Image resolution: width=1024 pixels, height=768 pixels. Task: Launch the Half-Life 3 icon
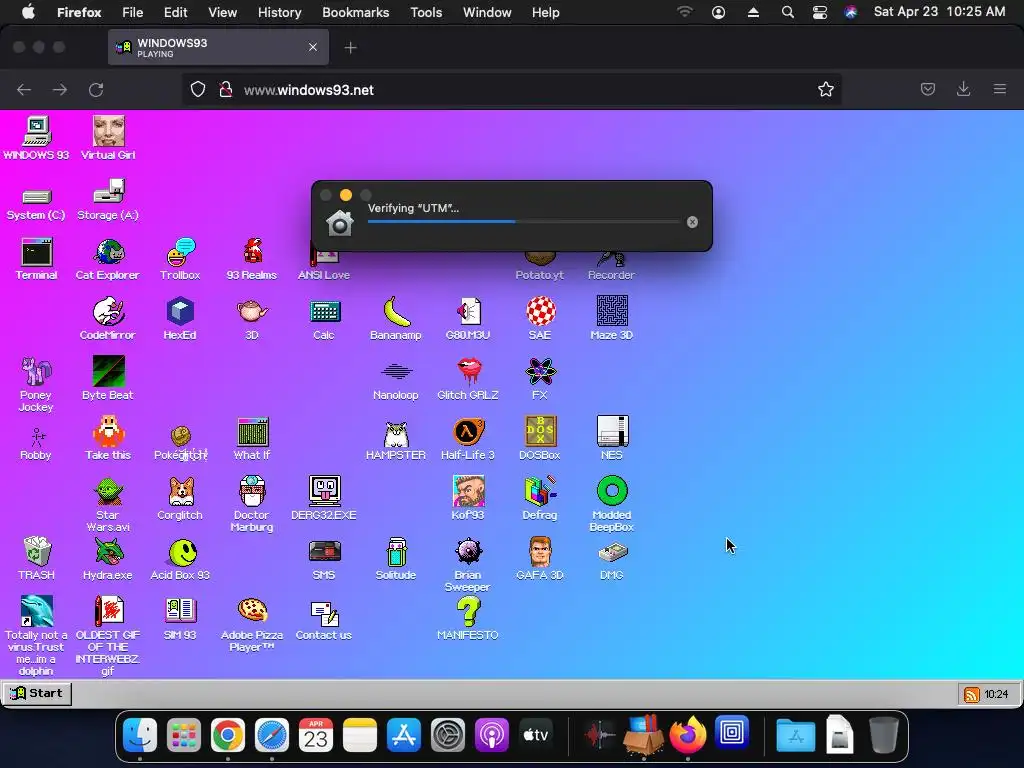tap(468, 431)
